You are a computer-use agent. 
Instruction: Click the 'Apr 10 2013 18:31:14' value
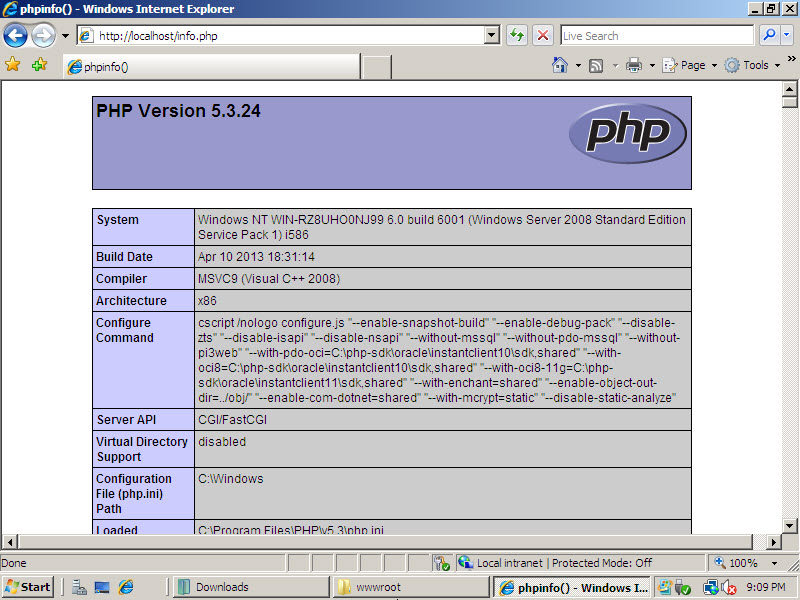[256, 257]
